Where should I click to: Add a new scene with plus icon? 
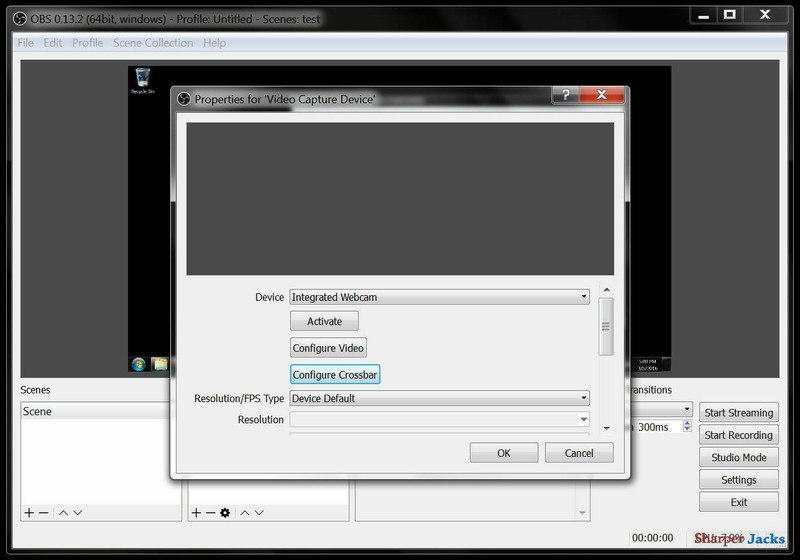tap(29, 513)
